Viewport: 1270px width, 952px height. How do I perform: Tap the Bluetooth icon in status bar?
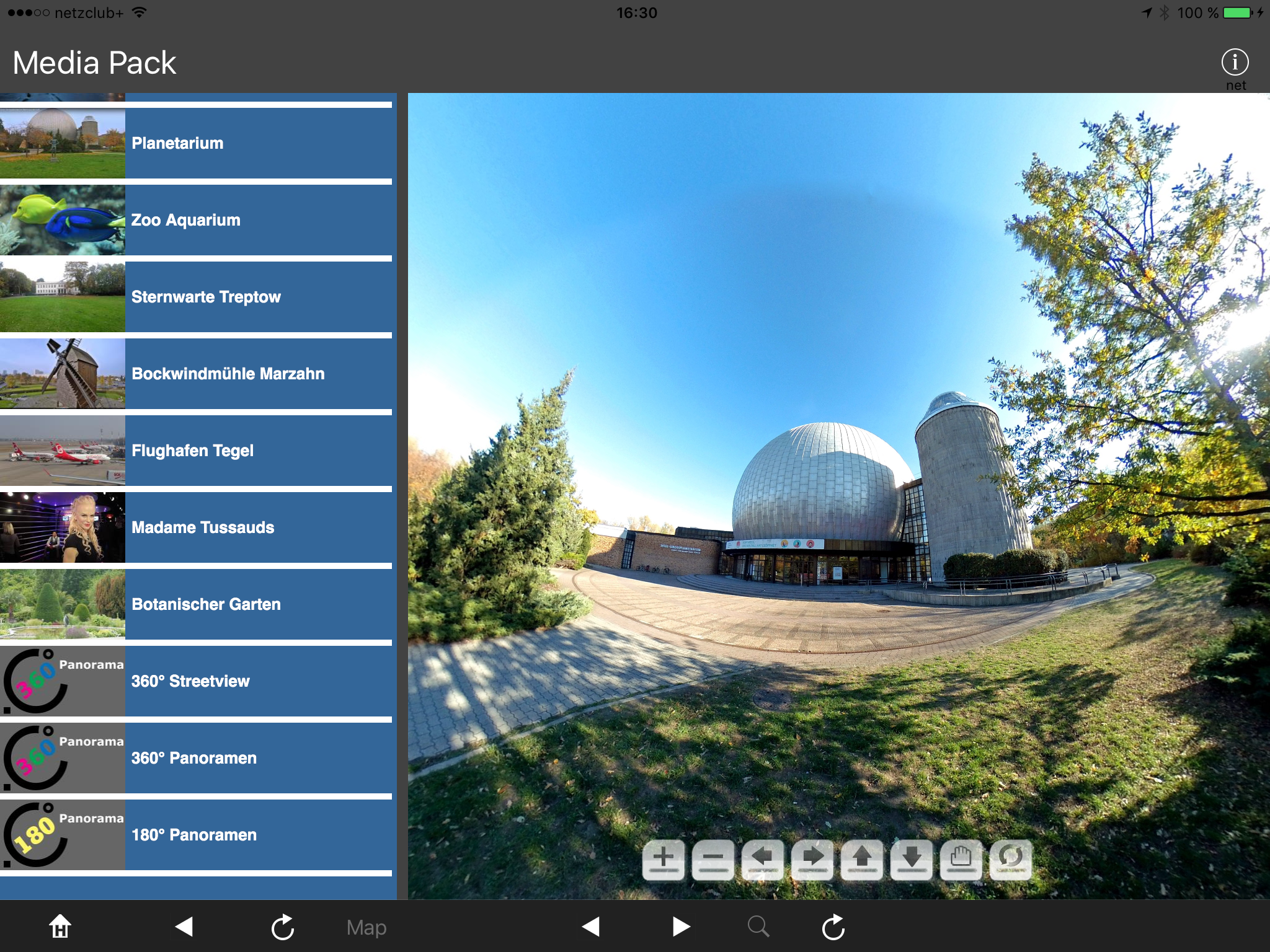(x=1164, y=12)
